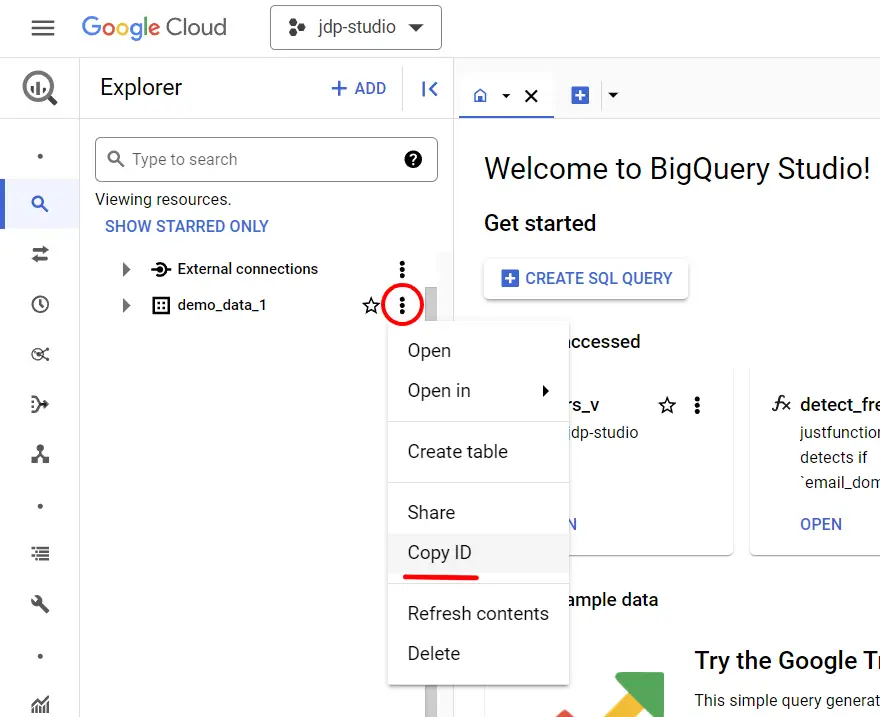Click the Explorer panel title
Screen dimensions: 880x717
141,88
